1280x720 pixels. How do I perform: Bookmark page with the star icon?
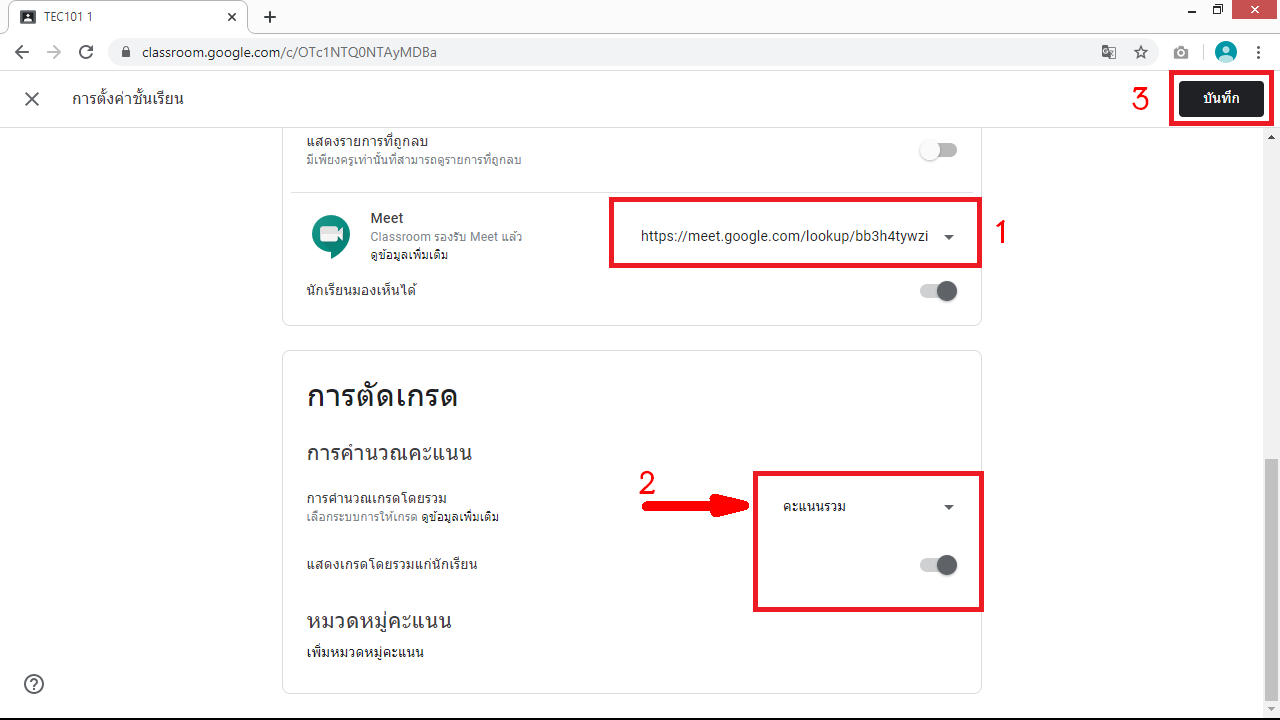click(1140, 52)
